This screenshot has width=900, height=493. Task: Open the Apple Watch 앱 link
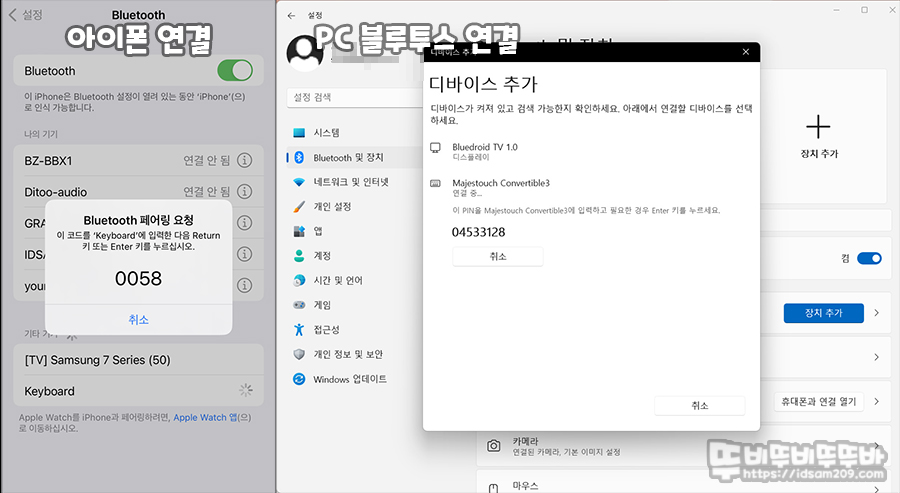click(x=205, y=417)
